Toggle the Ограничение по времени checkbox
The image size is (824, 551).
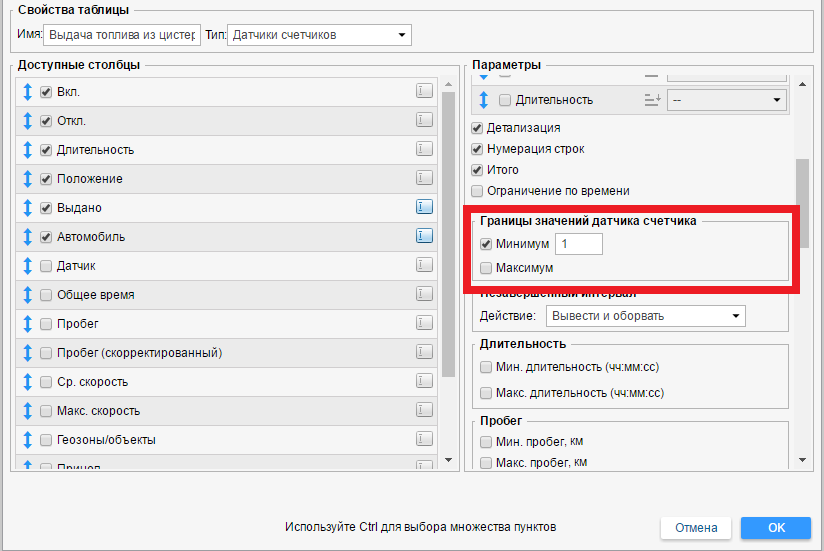click(x=478, y=191)
